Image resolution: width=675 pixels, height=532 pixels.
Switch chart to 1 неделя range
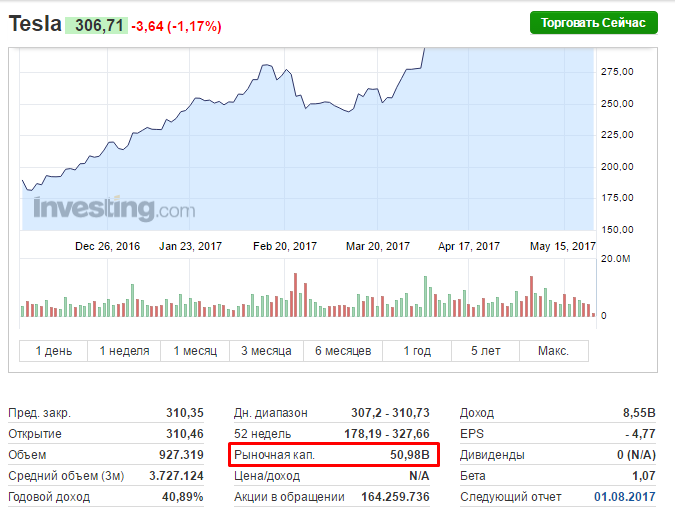[x=125, y=350]
